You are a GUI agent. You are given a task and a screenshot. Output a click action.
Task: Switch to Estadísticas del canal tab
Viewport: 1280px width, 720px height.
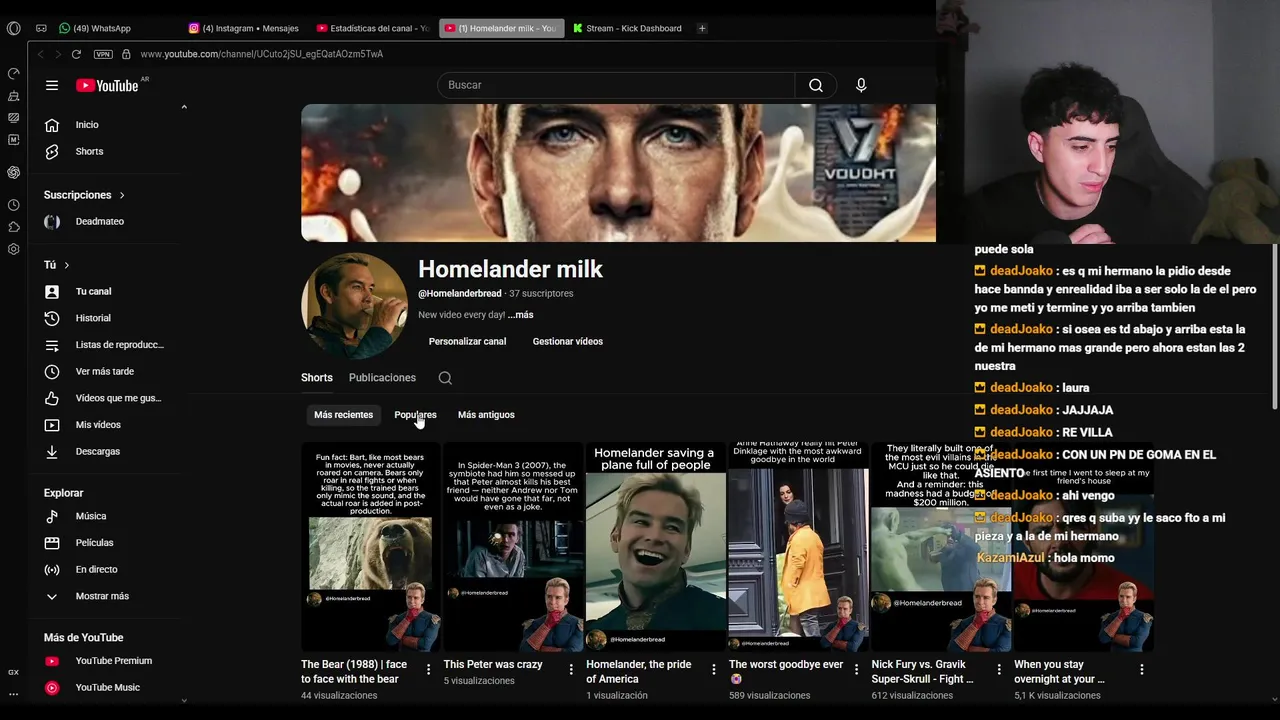coord(372,28)
